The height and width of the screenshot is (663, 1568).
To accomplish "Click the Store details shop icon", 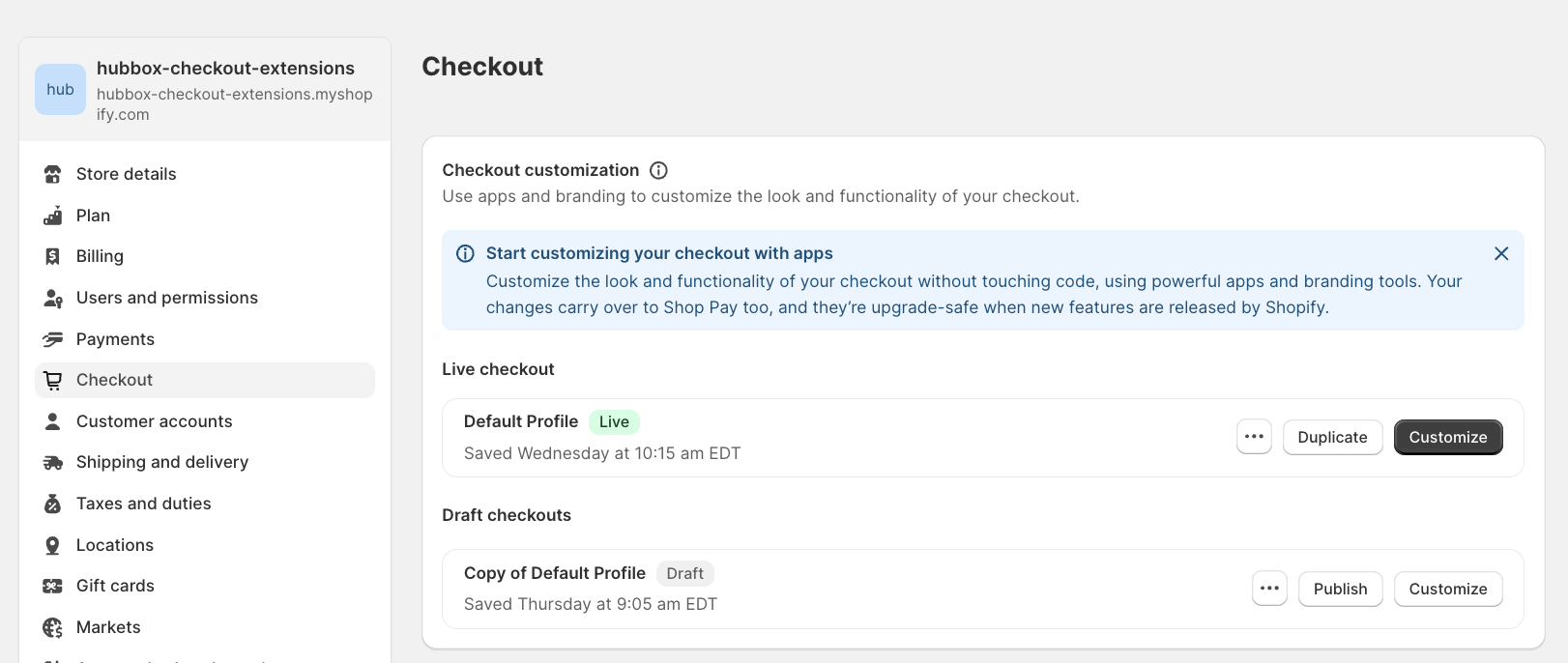I will click(53, 174).
